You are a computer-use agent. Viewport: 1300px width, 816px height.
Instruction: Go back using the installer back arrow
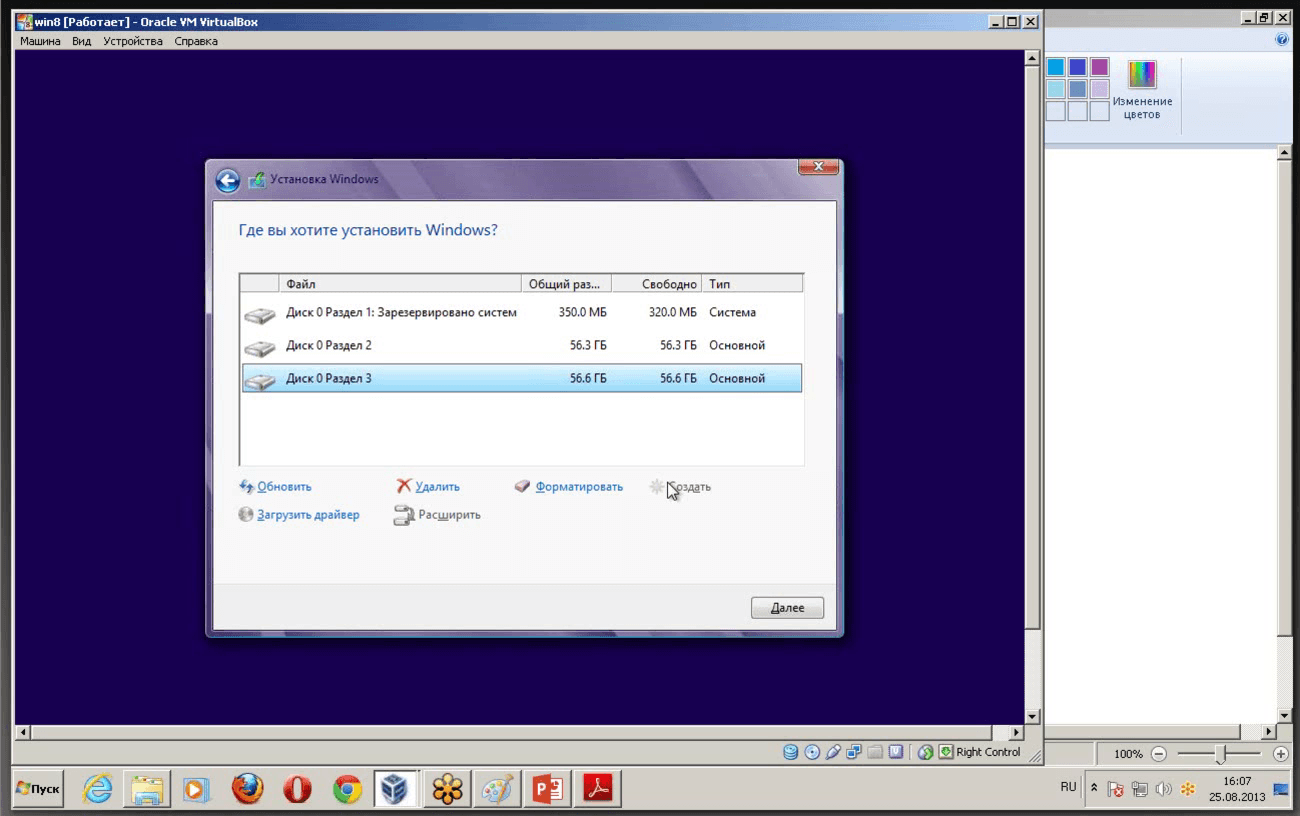227,180
